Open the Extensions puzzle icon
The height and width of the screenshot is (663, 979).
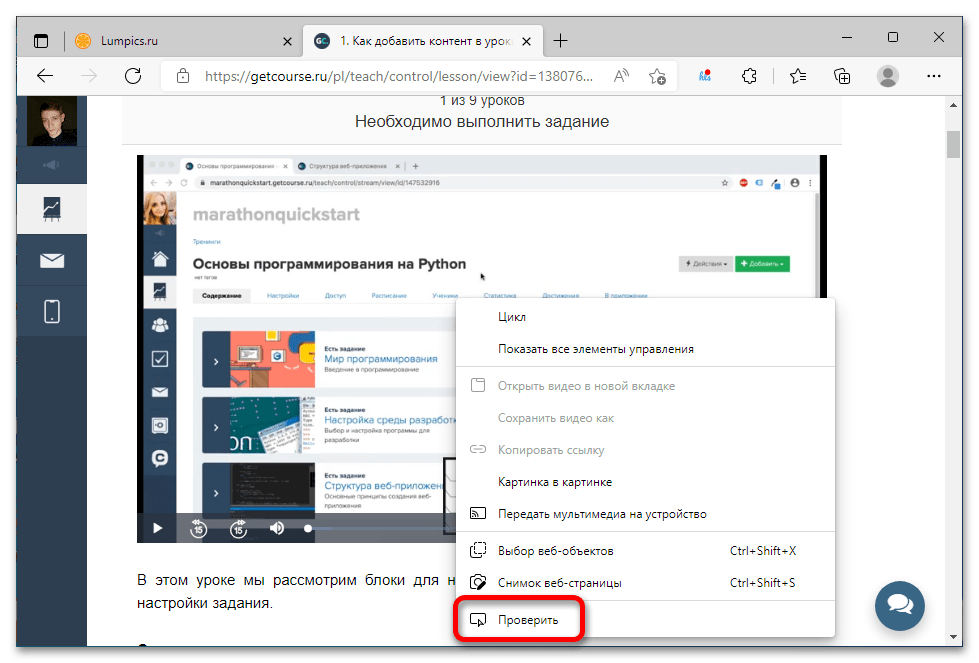click(x=749, y=76)
